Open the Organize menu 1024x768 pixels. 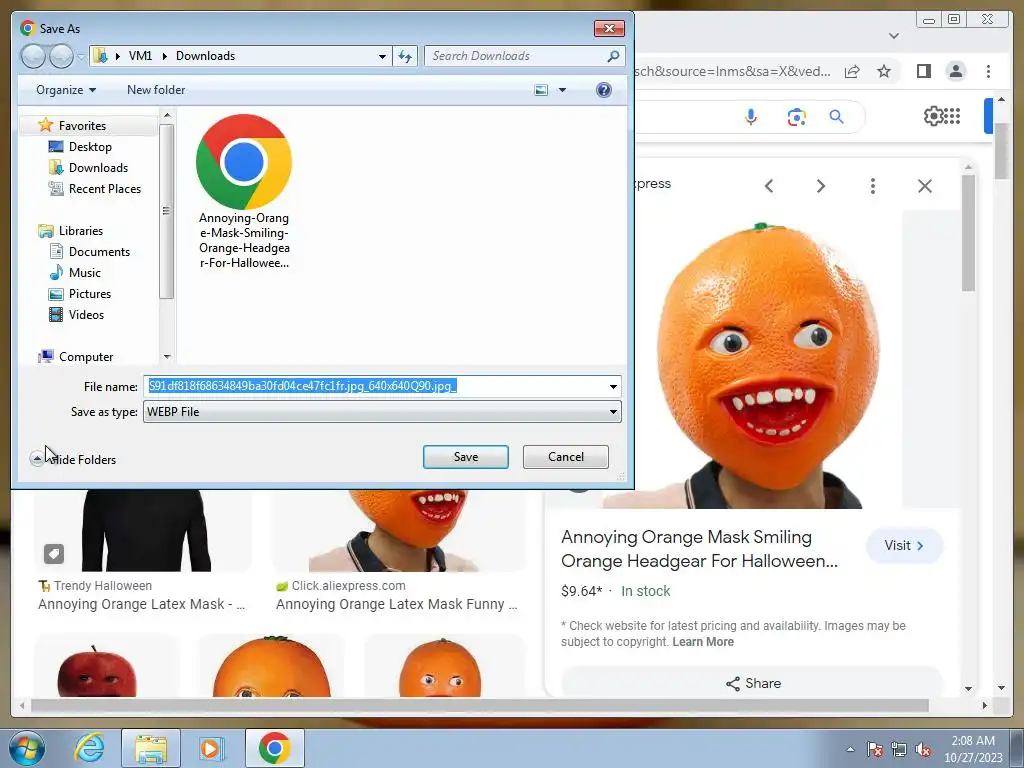(66, 90)
